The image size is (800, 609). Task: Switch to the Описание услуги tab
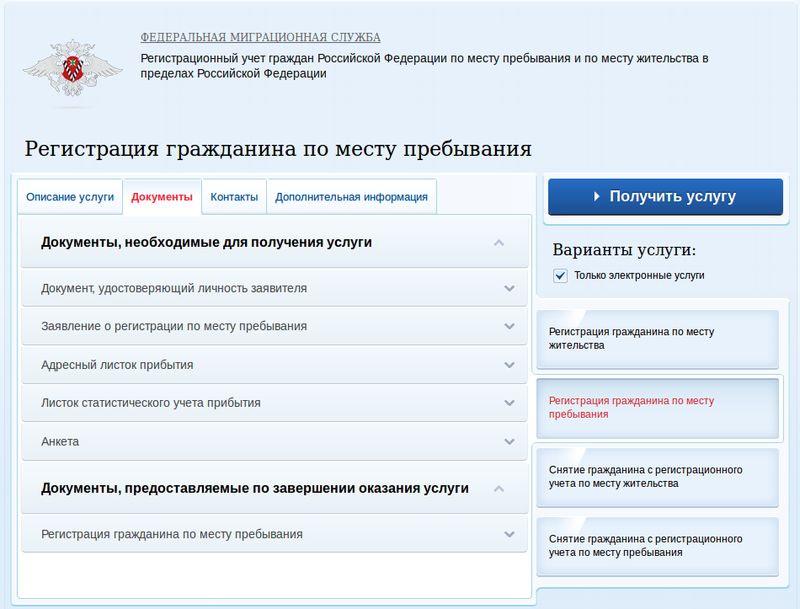pyautogui.click(x=70, y=197)
